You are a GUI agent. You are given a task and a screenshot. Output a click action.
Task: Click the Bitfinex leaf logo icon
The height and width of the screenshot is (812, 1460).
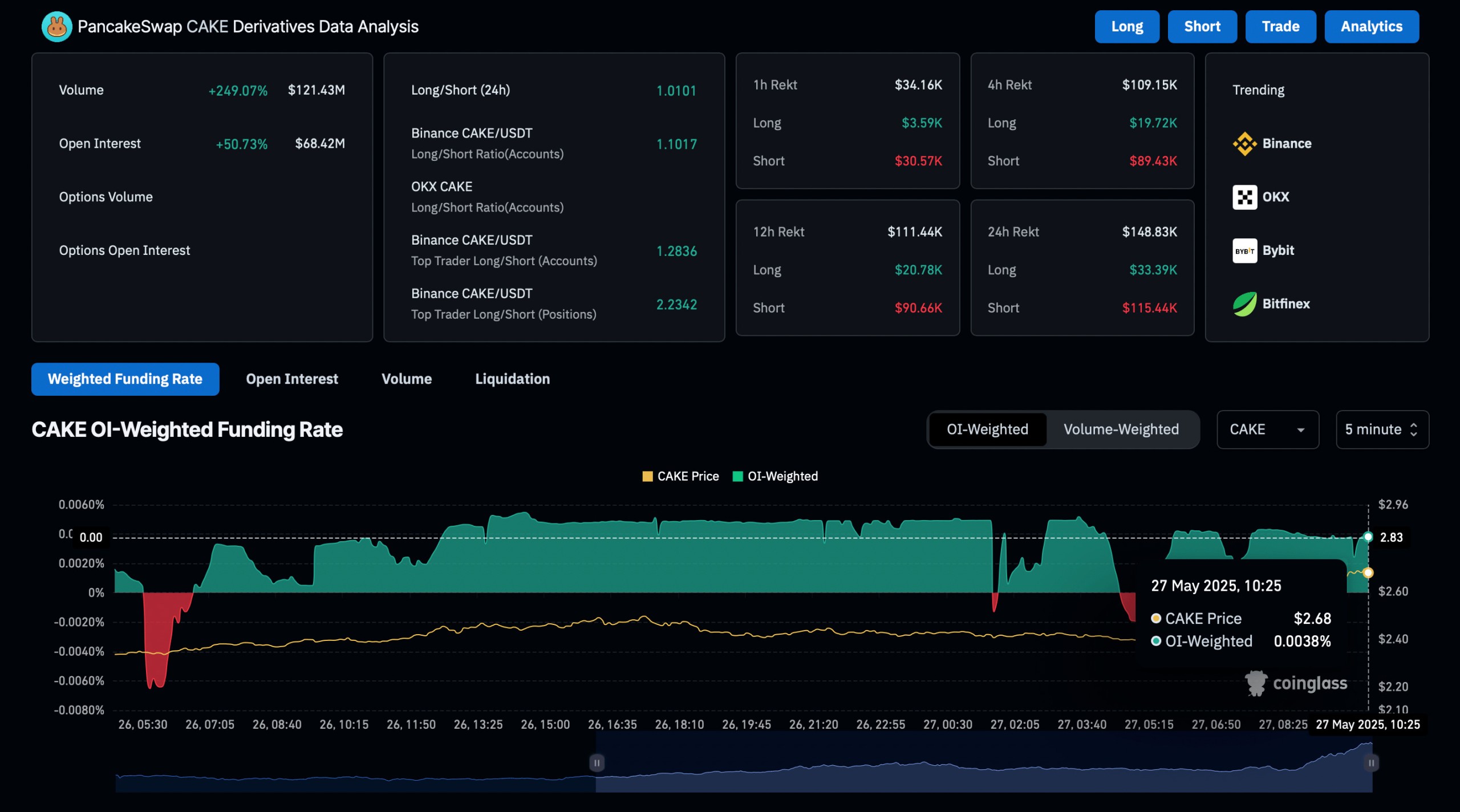click(x=1244, y=304)
